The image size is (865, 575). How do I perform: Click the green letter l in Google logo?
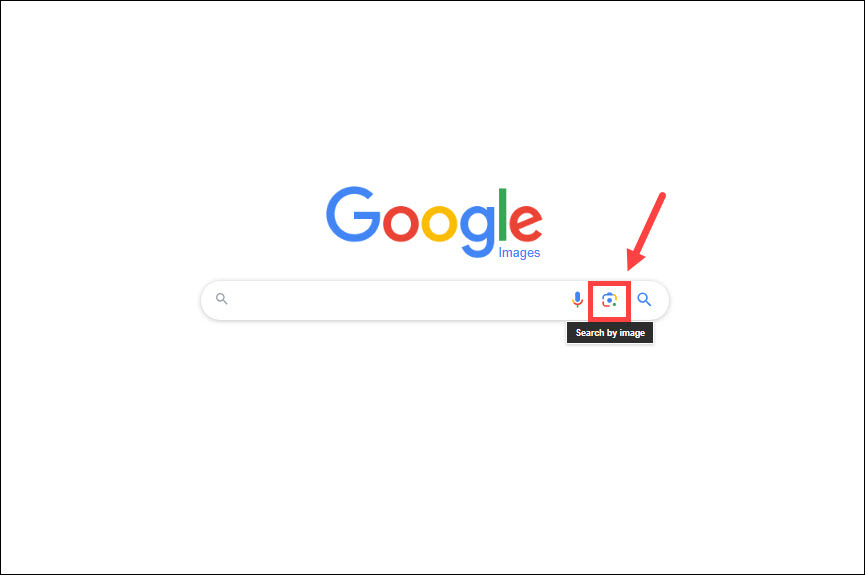click(503, 215)
